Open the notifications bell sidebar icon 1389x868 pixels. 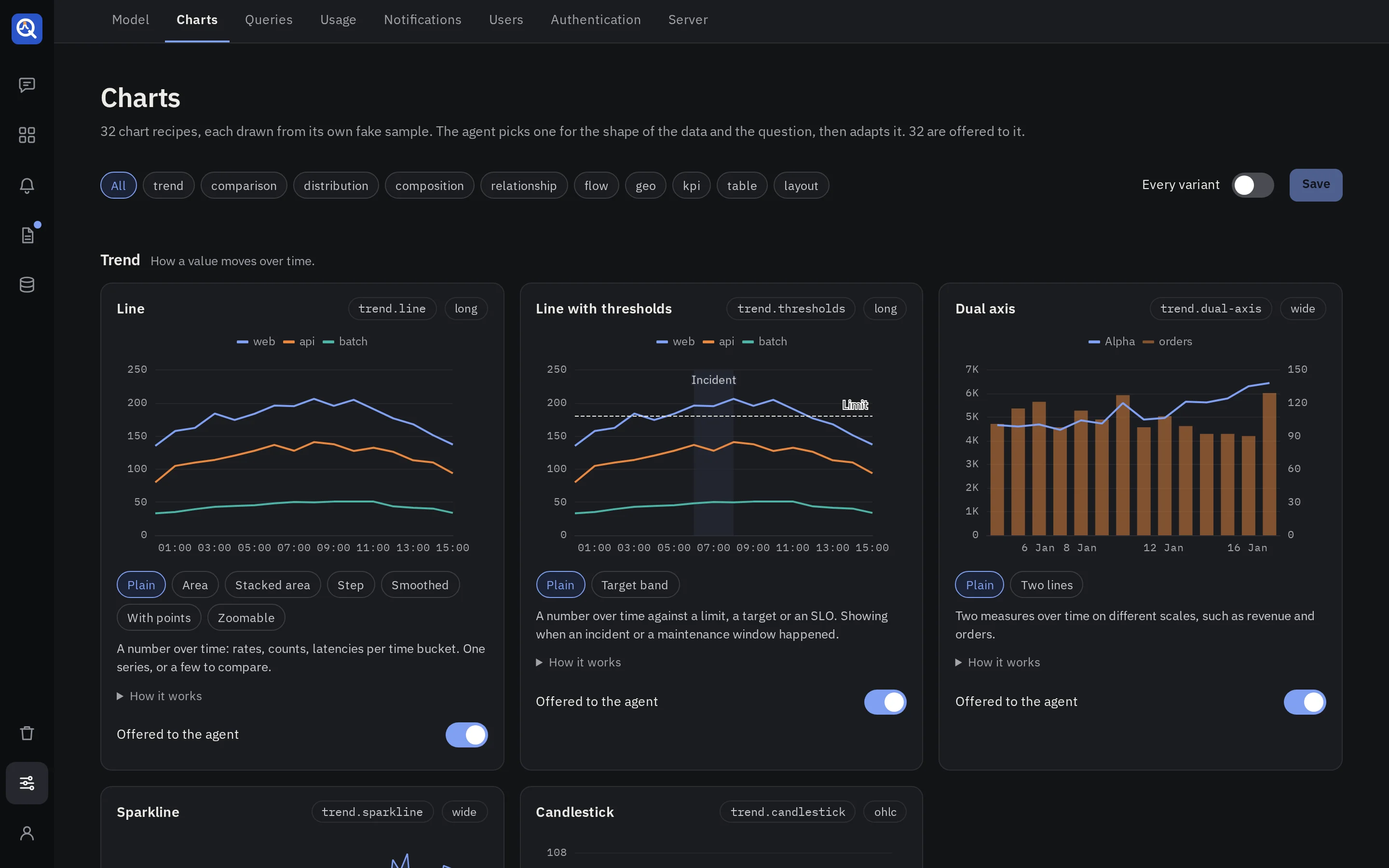pyautogui.click(x=27, y=186)
